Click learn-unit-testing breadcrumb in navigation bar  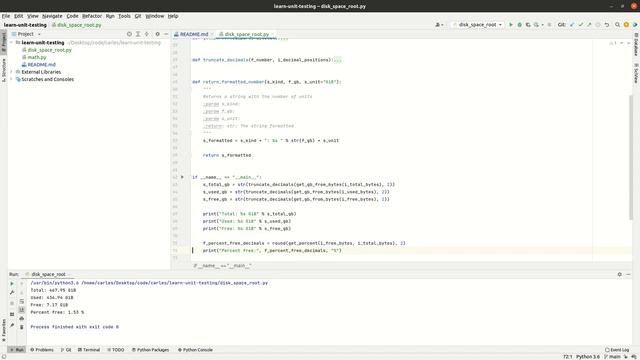25,25
